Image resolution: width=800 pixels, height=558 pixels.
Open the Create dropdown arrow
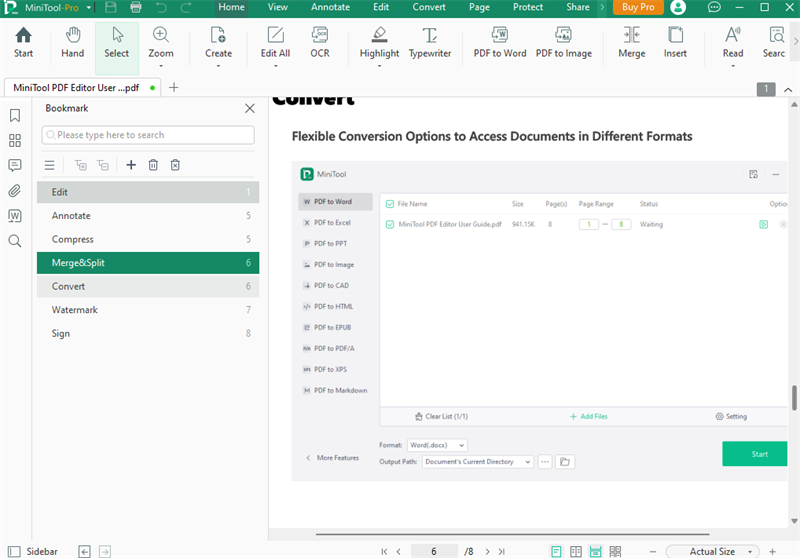click(218, 66)
